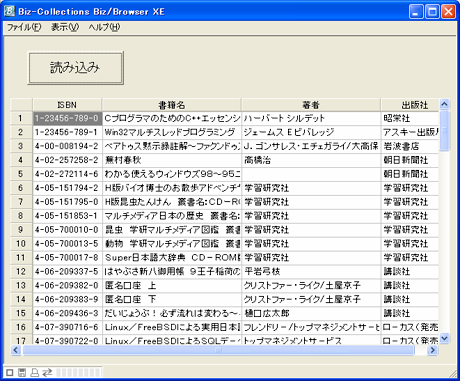Click the highlighted cell 1-23456-789-0
460x381 pixels.
(67, 118)
